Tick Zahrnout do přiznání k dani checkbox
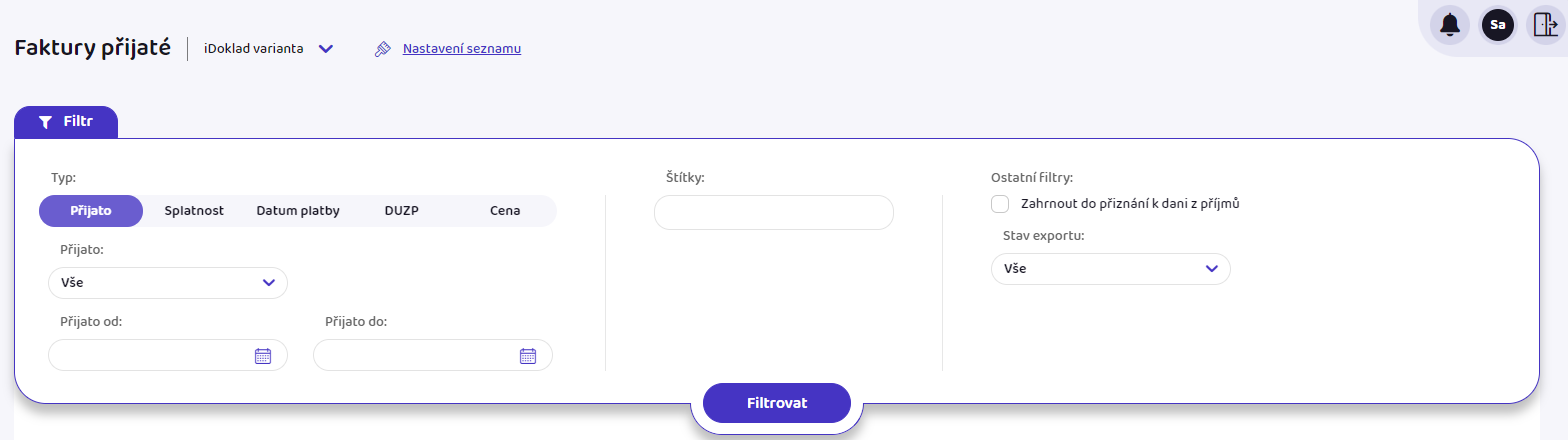This screenshot has width=1568, height=440. click(1000, 204)
